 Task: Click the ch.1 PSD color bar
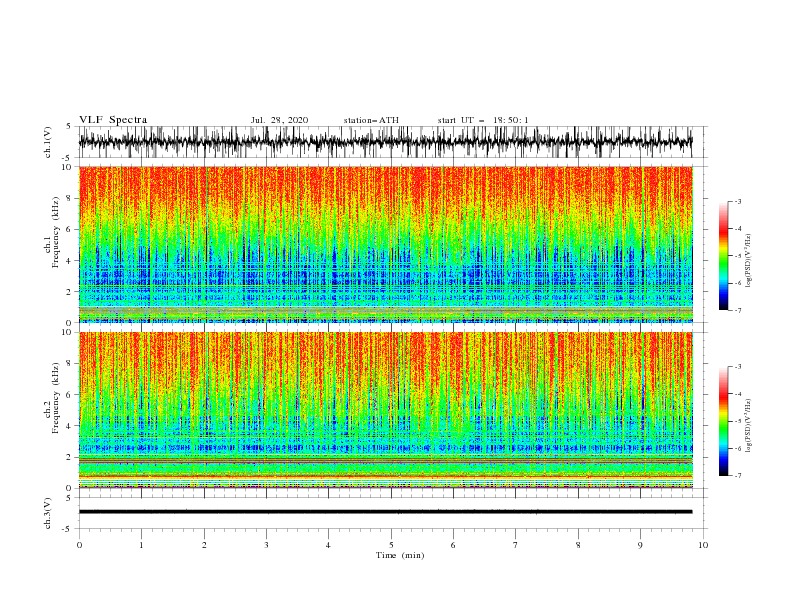click(x=724, y=256)
